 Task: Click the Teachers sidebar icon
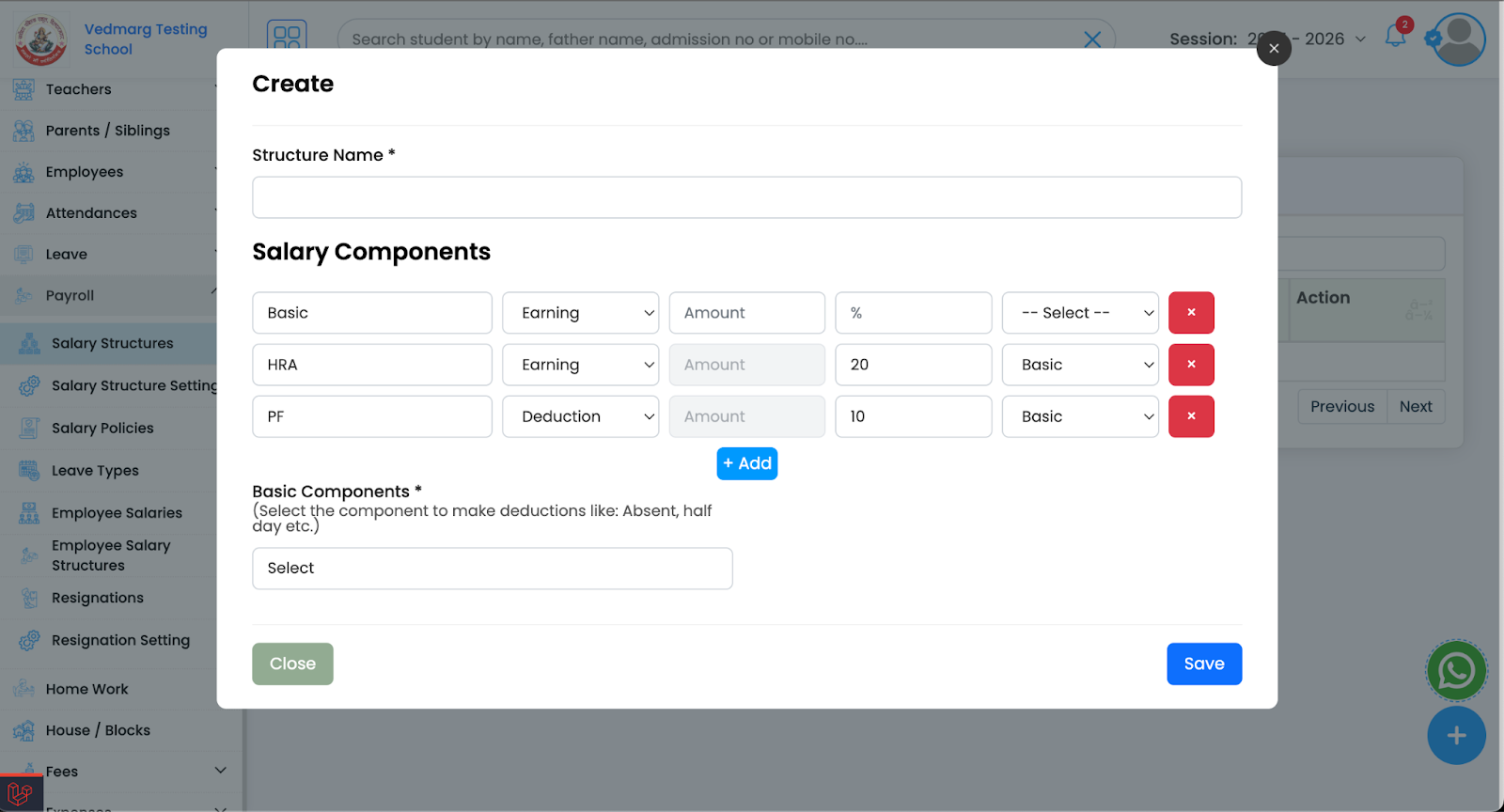[23, 90]
